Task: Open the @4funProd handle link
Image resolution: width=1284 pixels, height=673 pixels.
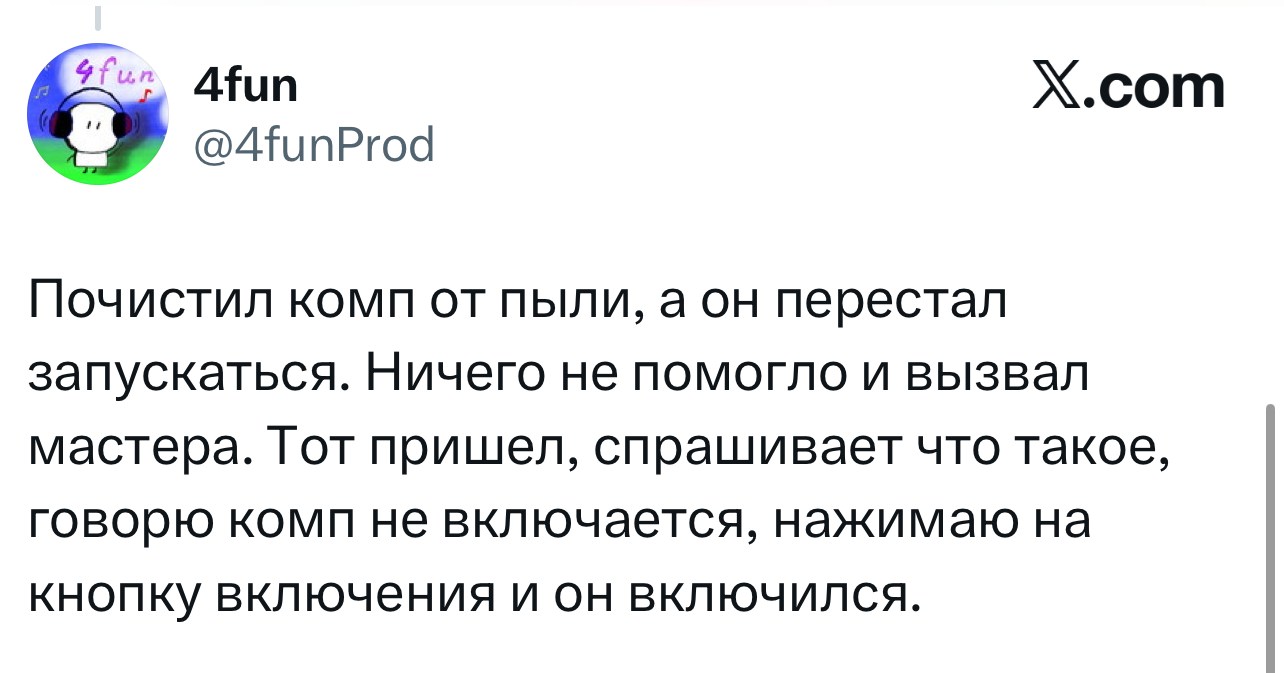Action: 313,145
